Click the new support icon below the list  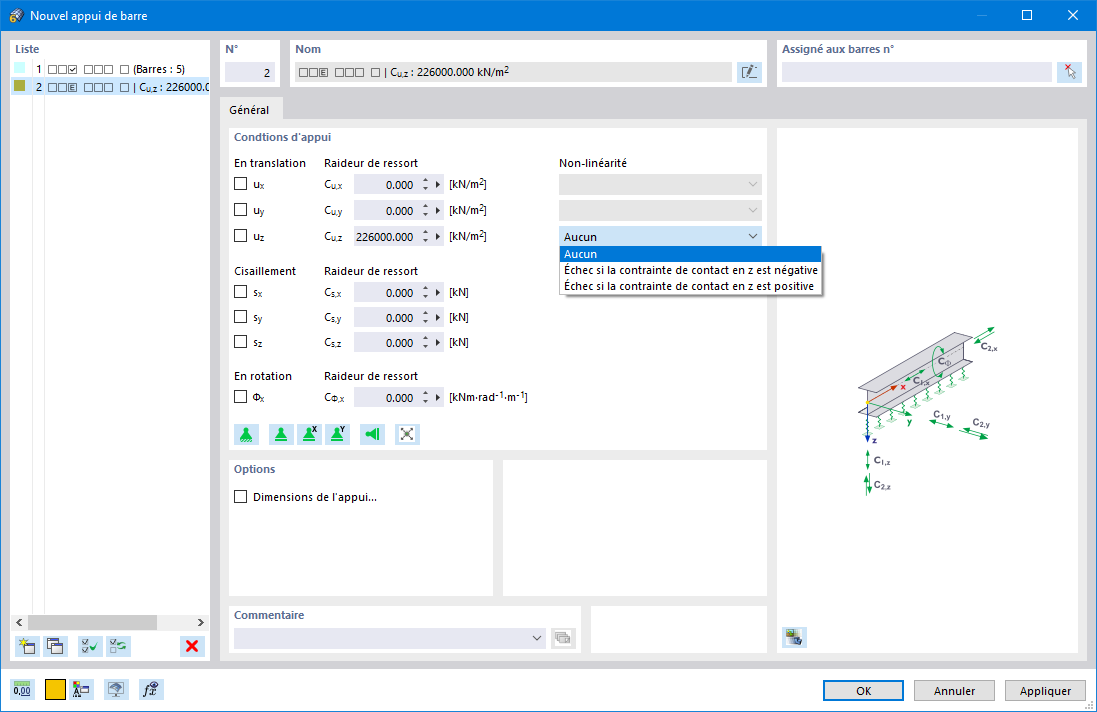(x=27, y=646)
